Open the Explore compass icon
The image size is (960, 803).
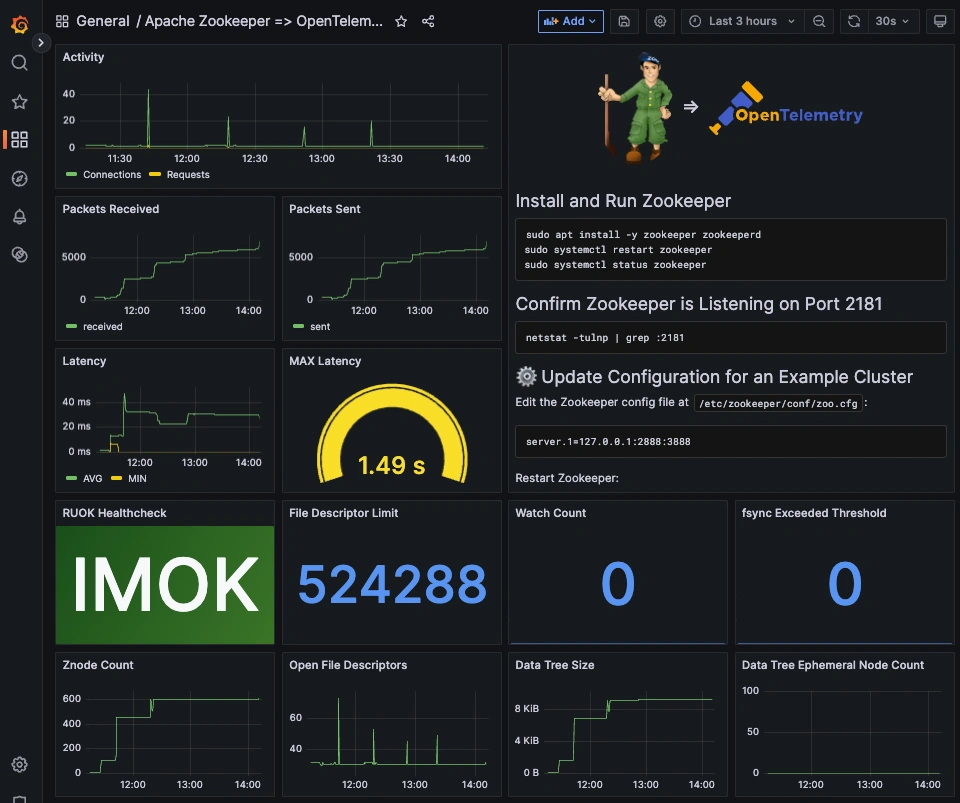(20, 178)
